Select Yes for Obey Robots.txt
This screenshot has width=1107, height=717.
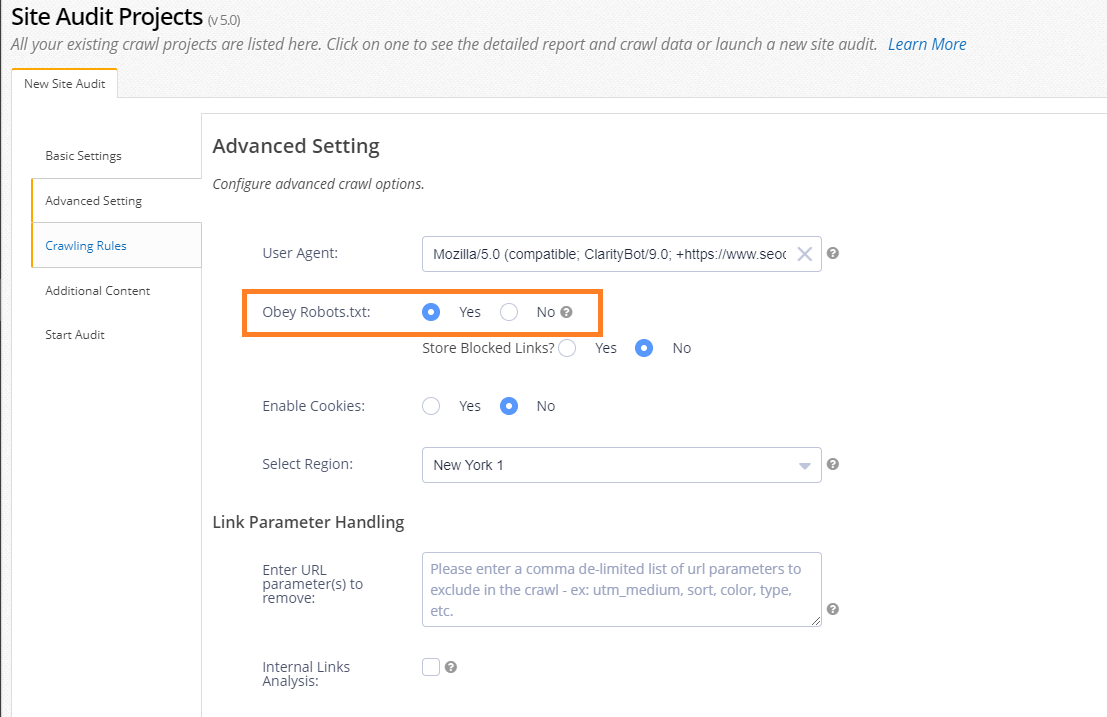coord(431,312)
